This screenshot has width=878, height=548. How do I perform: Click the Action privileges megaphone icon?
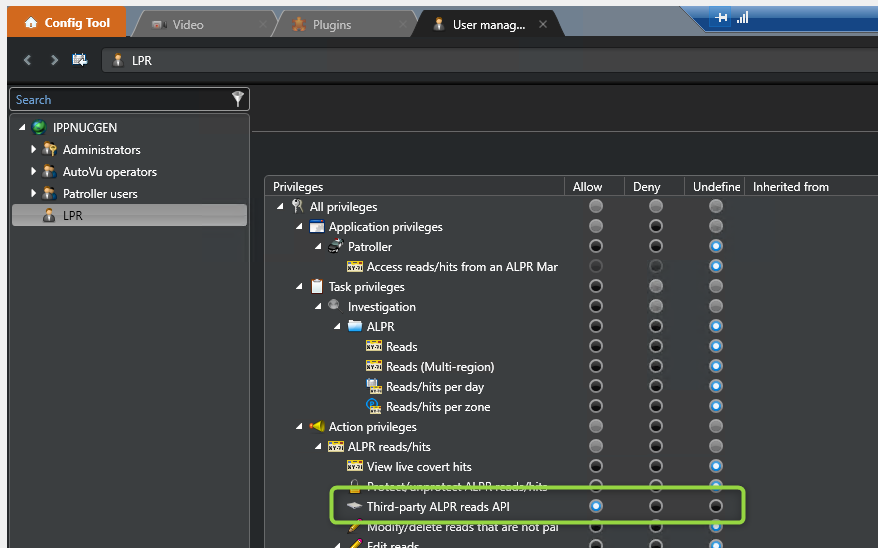click(317, 427)
